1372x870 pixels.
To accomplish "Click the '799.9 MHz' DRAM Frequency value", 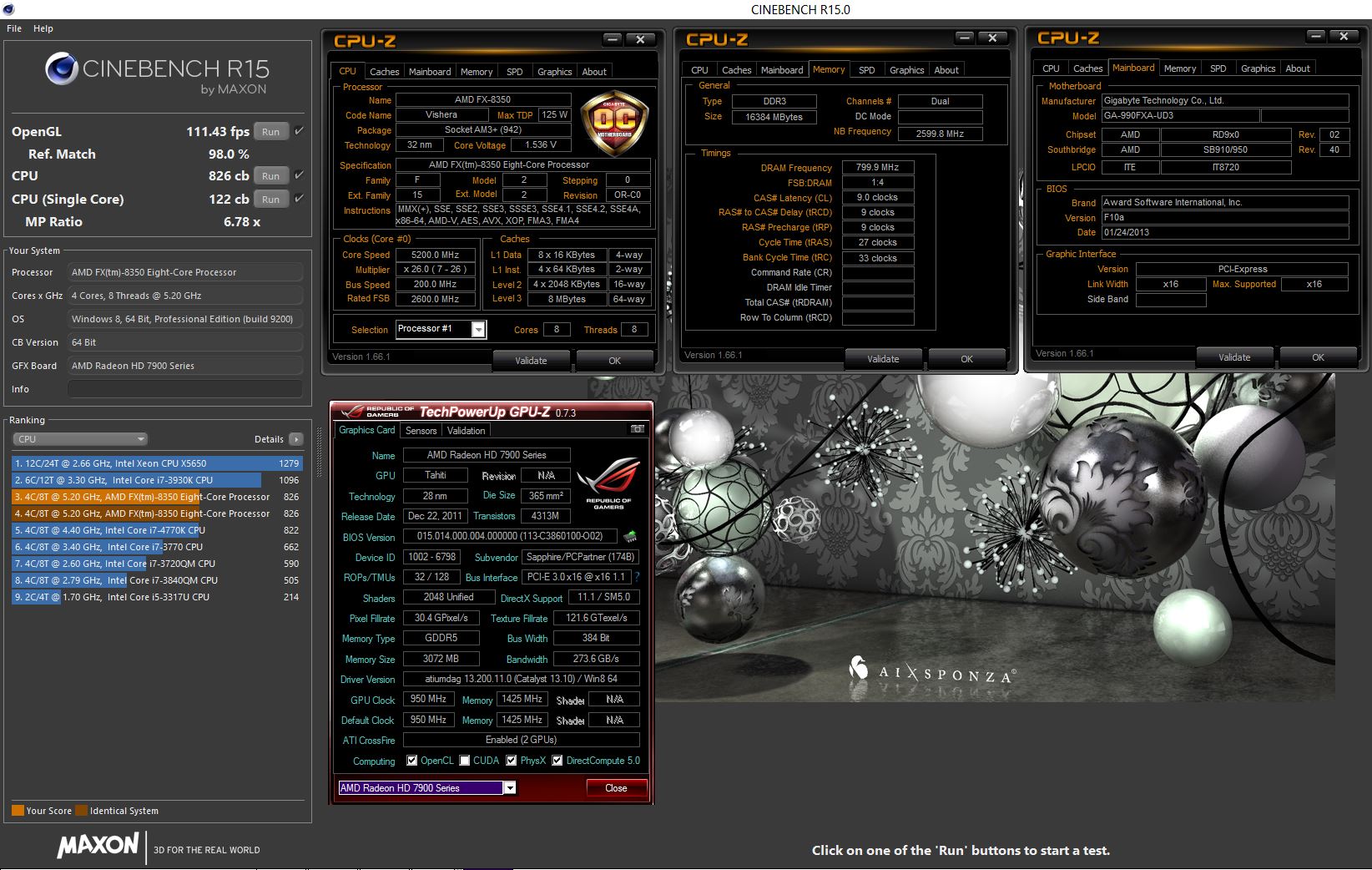I will tap(877, 167).
